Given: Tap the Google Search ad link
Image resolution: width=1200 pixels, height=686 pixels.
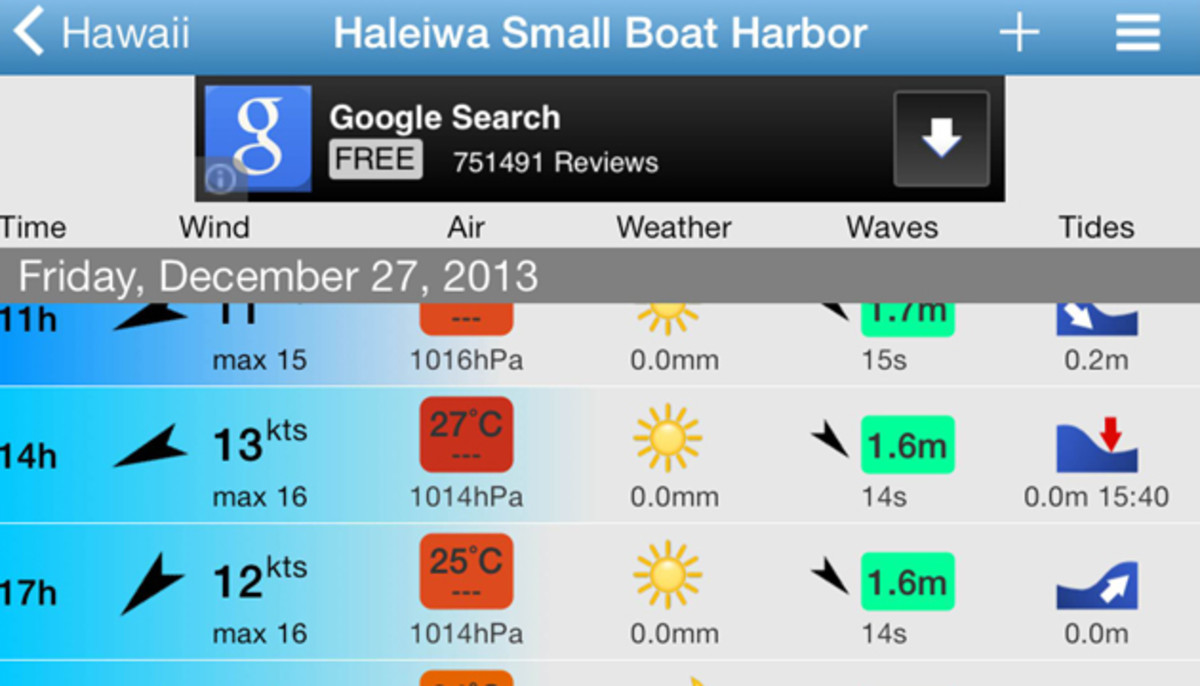Looking at the screenshot, I should (x=445, y=117).
